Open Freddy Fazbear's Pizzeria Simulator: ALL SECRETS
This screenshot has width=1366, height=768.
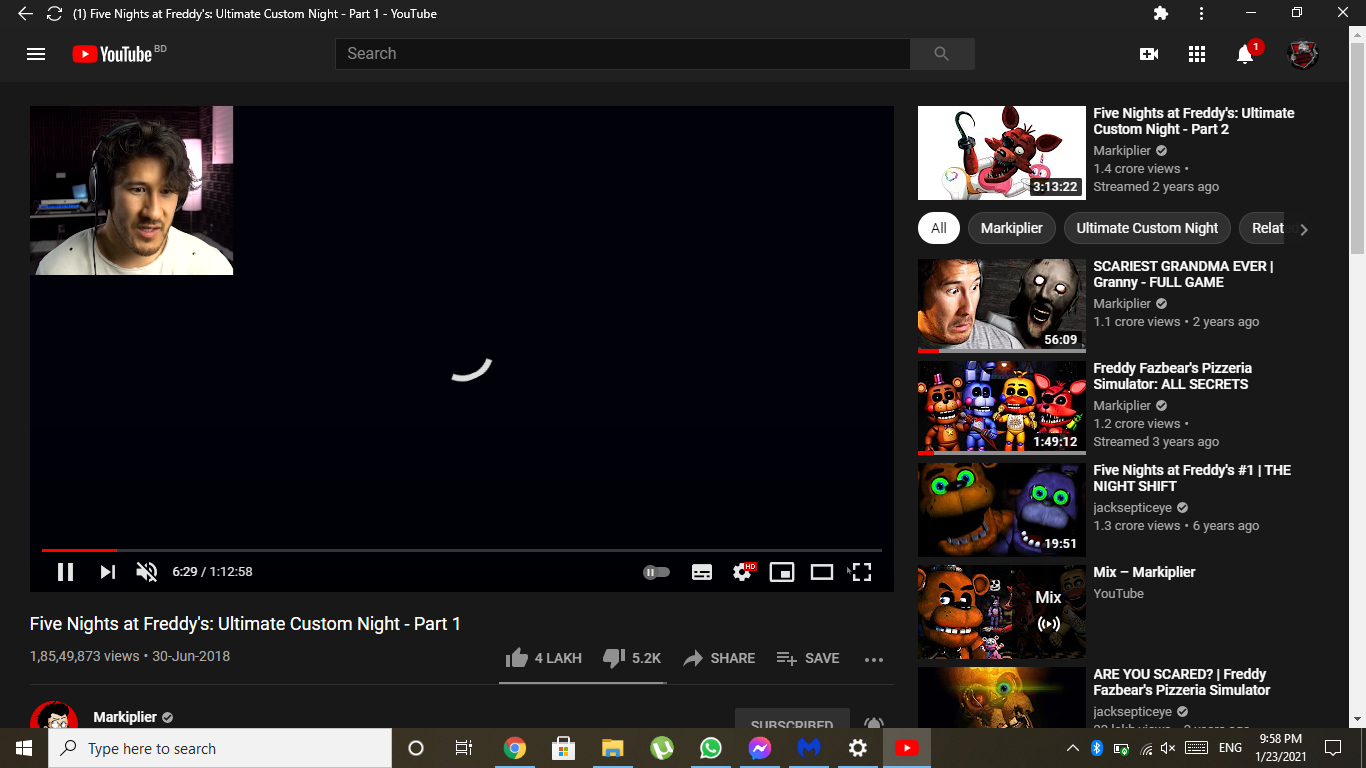[x=1172, y=376]
